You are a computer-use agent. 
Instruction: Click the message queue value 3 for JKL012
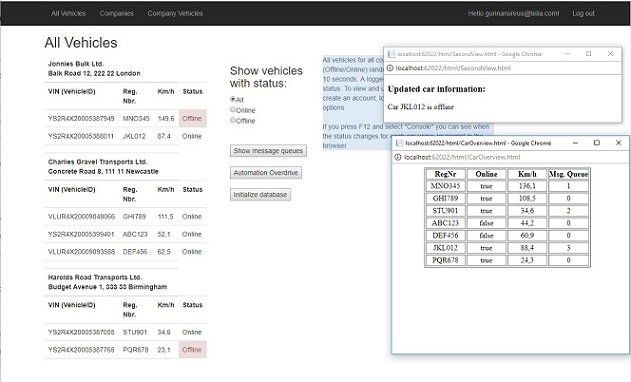568,248
